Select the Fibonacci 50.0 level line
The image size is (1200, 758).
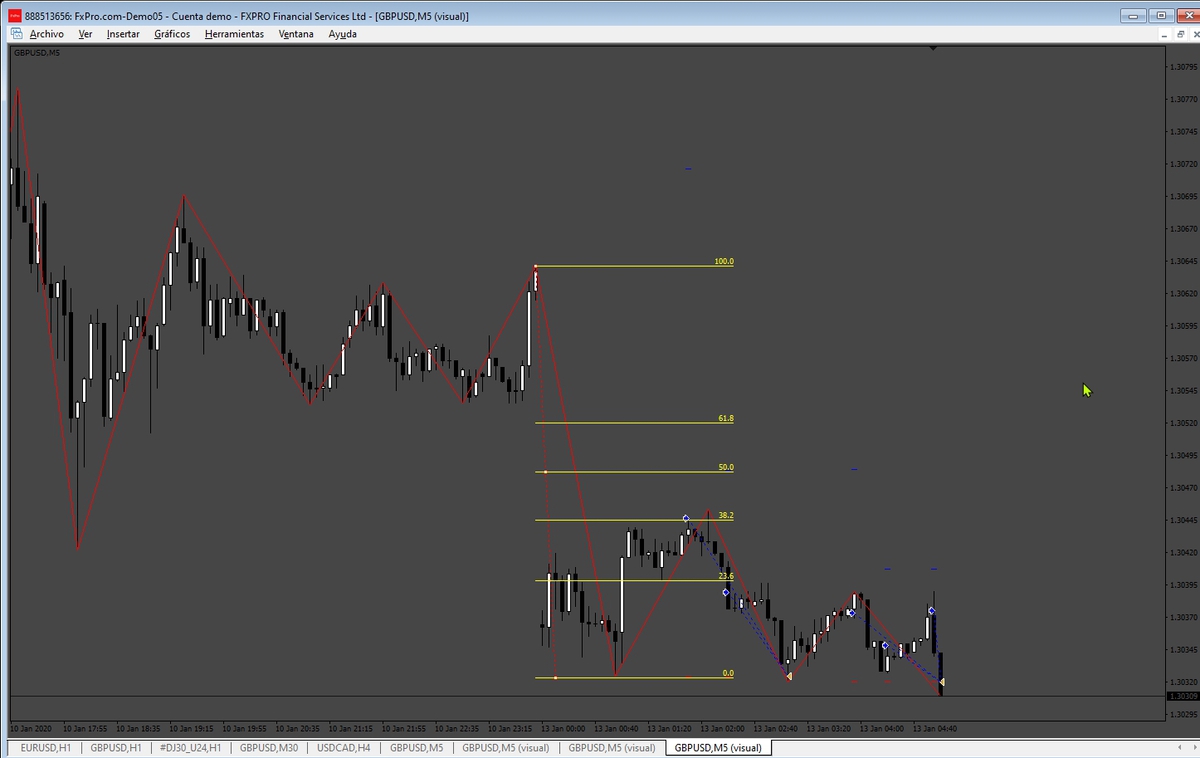pyautogui.click(x=634, y=472)
